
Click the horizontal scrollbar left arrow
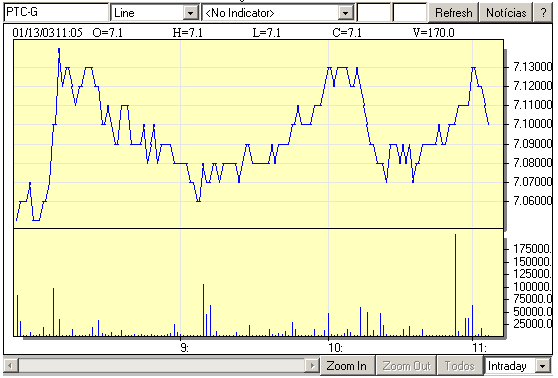pos(10,366)
